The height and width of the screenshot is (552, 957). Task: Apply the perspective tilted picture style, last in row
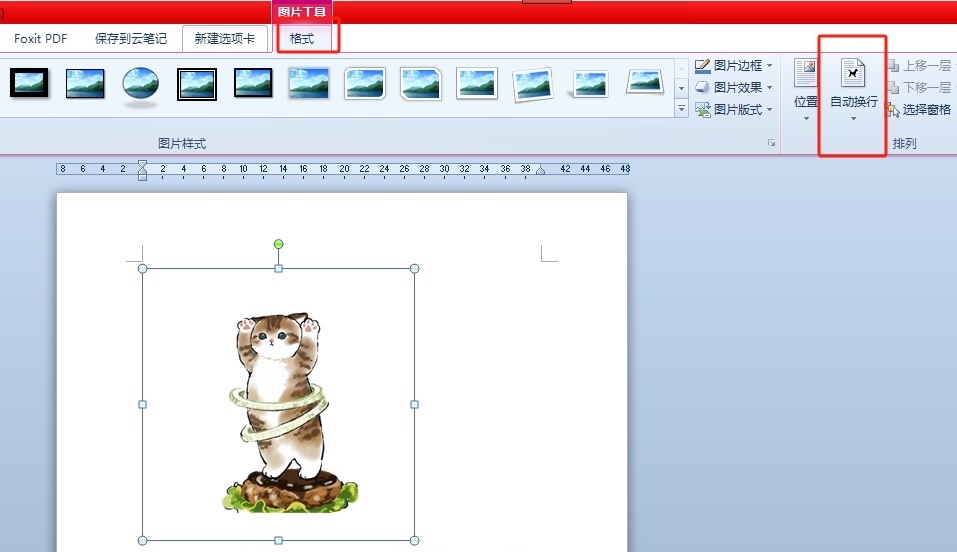[x=645, y=82]
